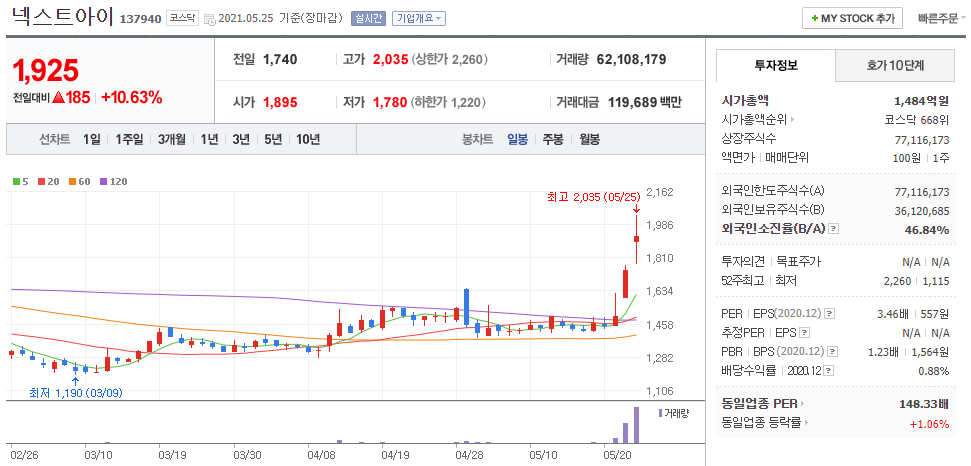Click the +10.63% change rate
971x466 pixels.
pos(131,97)
